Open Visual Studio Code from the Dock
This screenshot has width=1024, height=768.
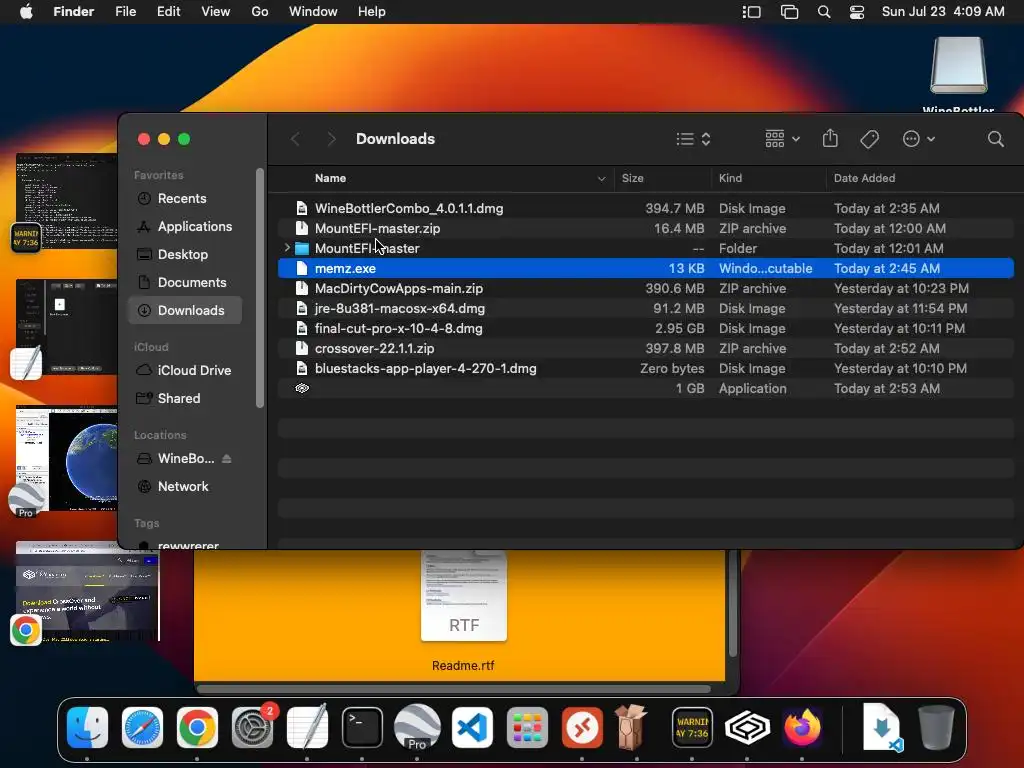coord(472,728)
